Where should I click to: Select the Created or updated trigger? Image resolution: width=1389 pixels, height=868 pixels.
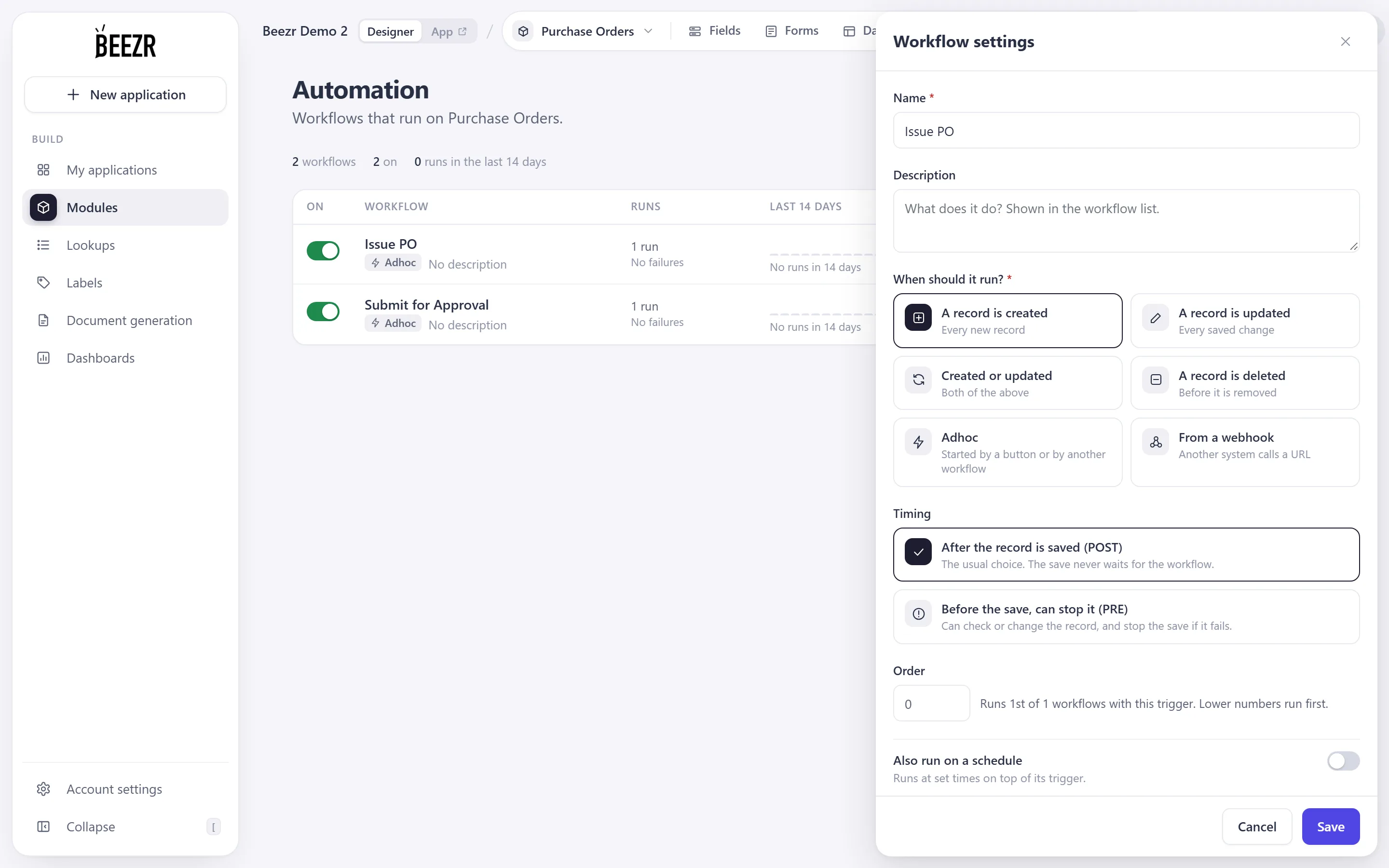[x=1008, y=383]
